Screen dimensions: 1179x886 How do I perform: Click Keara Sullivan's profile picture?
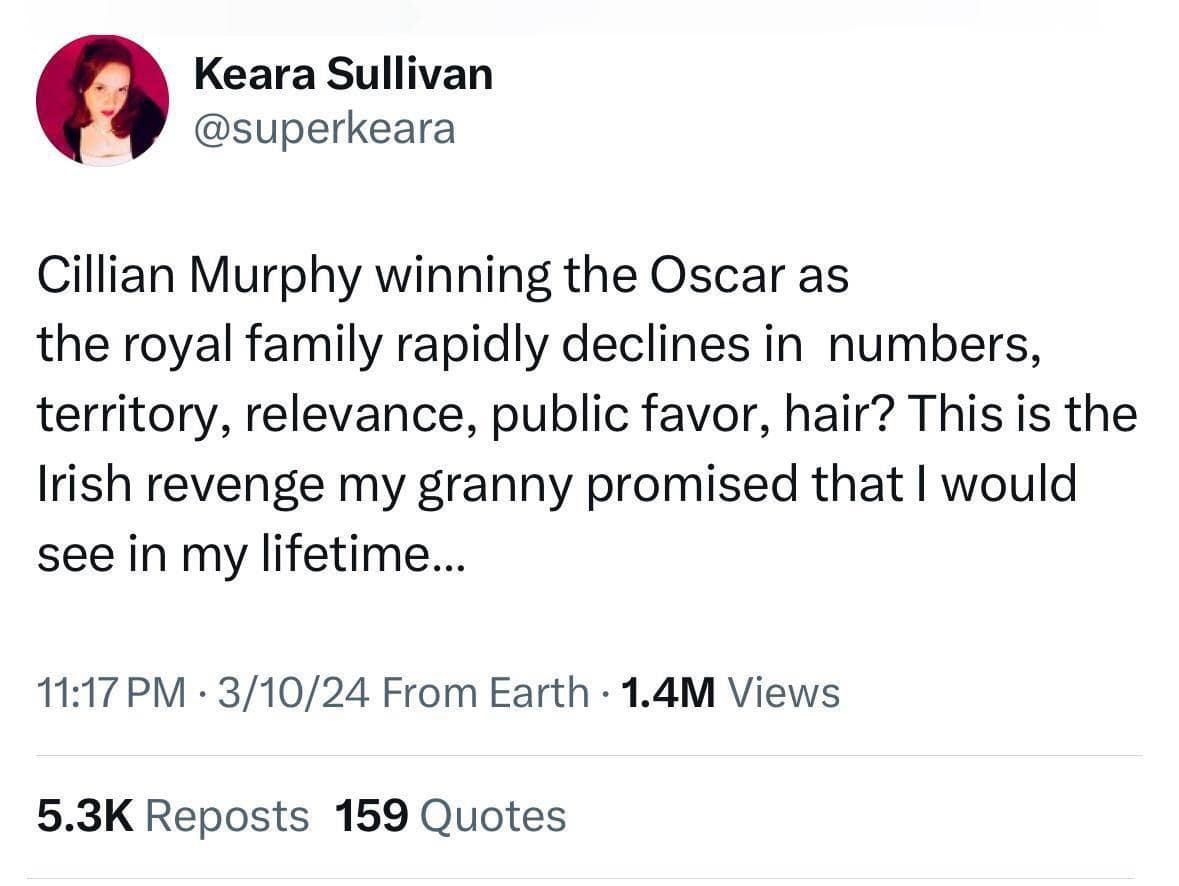pos(102,100)
